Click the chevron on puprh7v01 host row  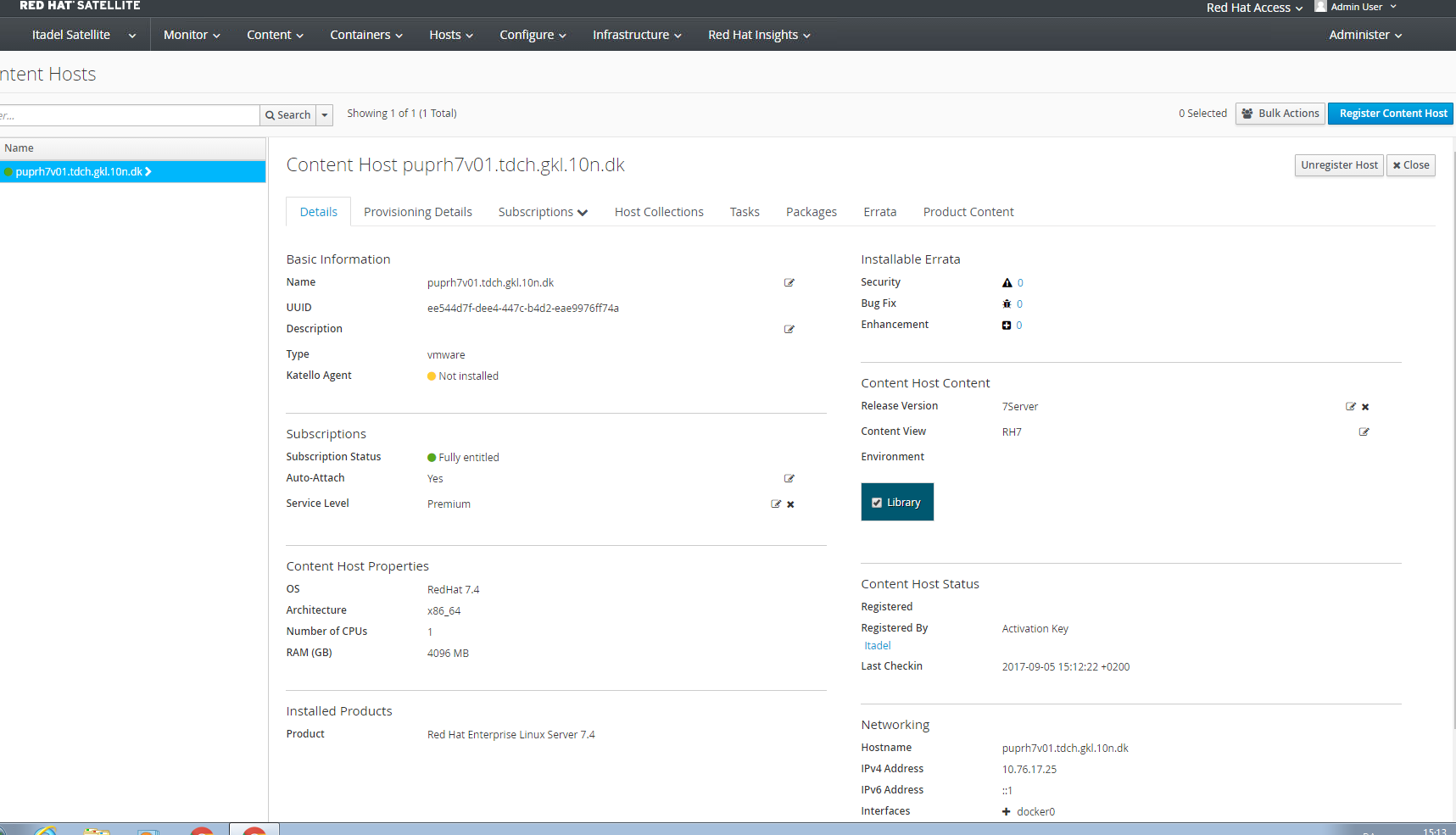[148, 171]
